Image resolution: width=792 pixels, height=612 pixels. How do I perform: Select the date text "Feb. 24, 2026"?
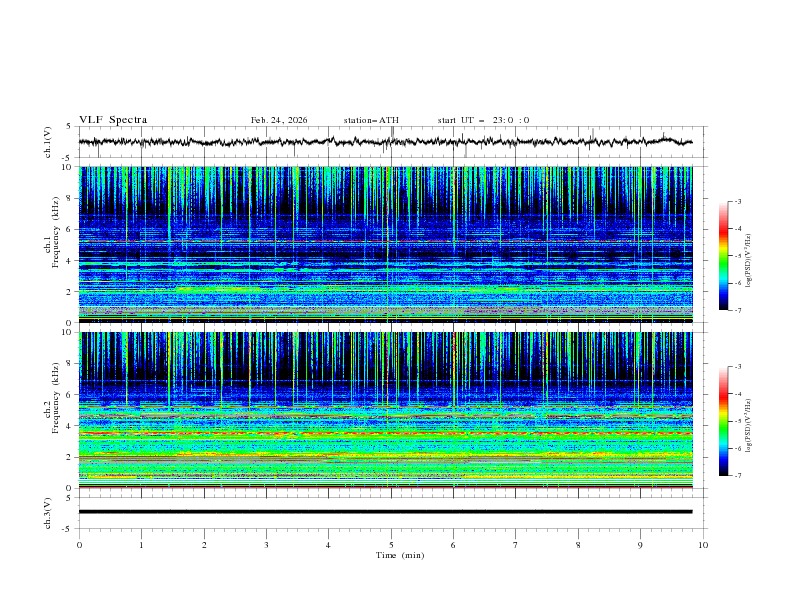tap(279, 120)
